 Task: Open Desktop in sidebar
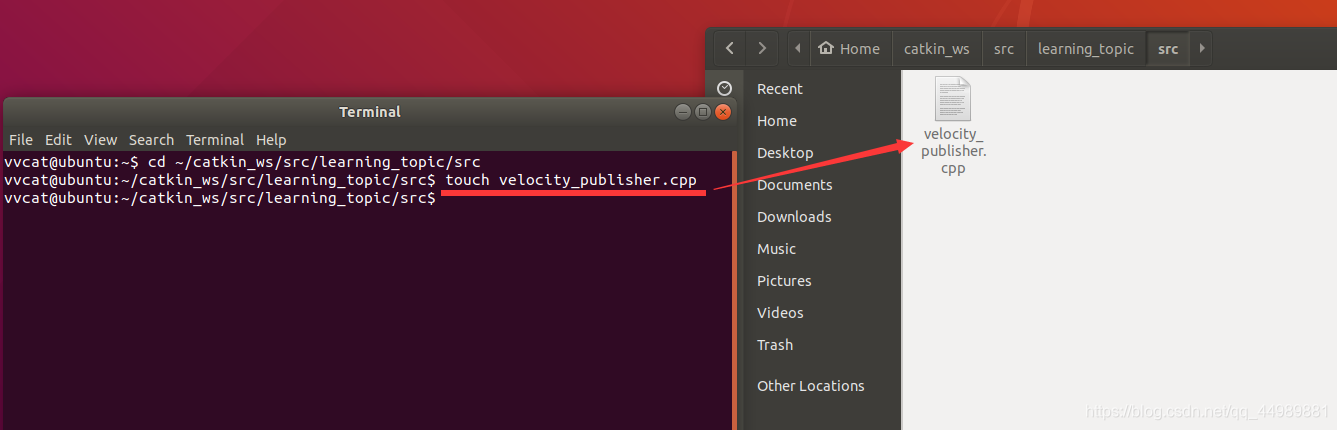tap(785, 153)
